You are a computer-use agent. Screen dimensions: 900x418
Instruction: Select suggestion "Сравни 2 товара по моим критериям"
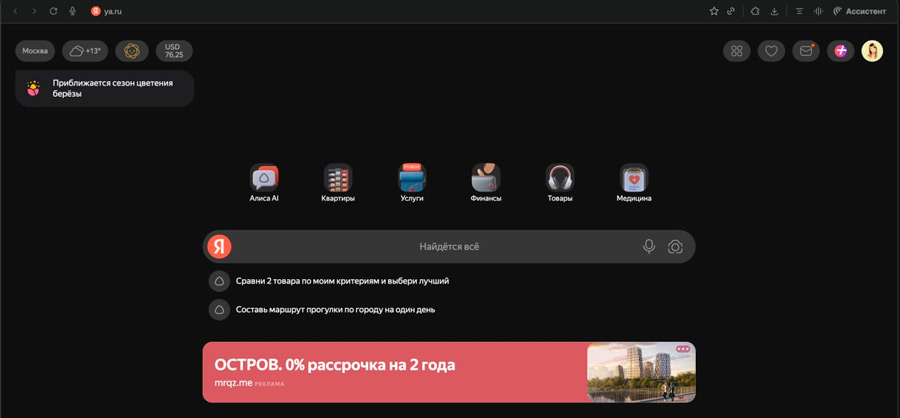coord(342,281)
